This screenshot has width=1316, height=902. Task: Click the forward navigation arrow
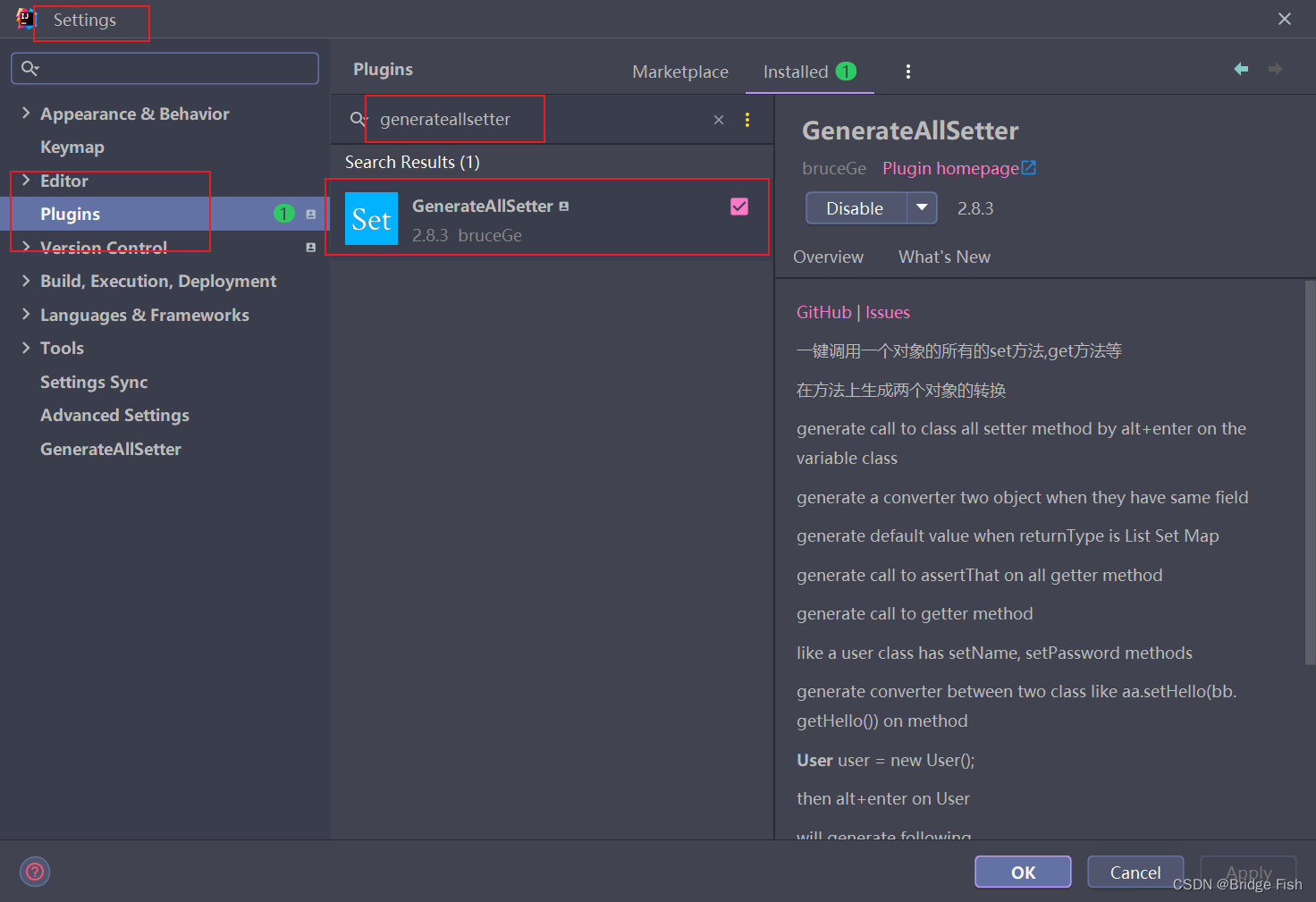coord(1276,68)
